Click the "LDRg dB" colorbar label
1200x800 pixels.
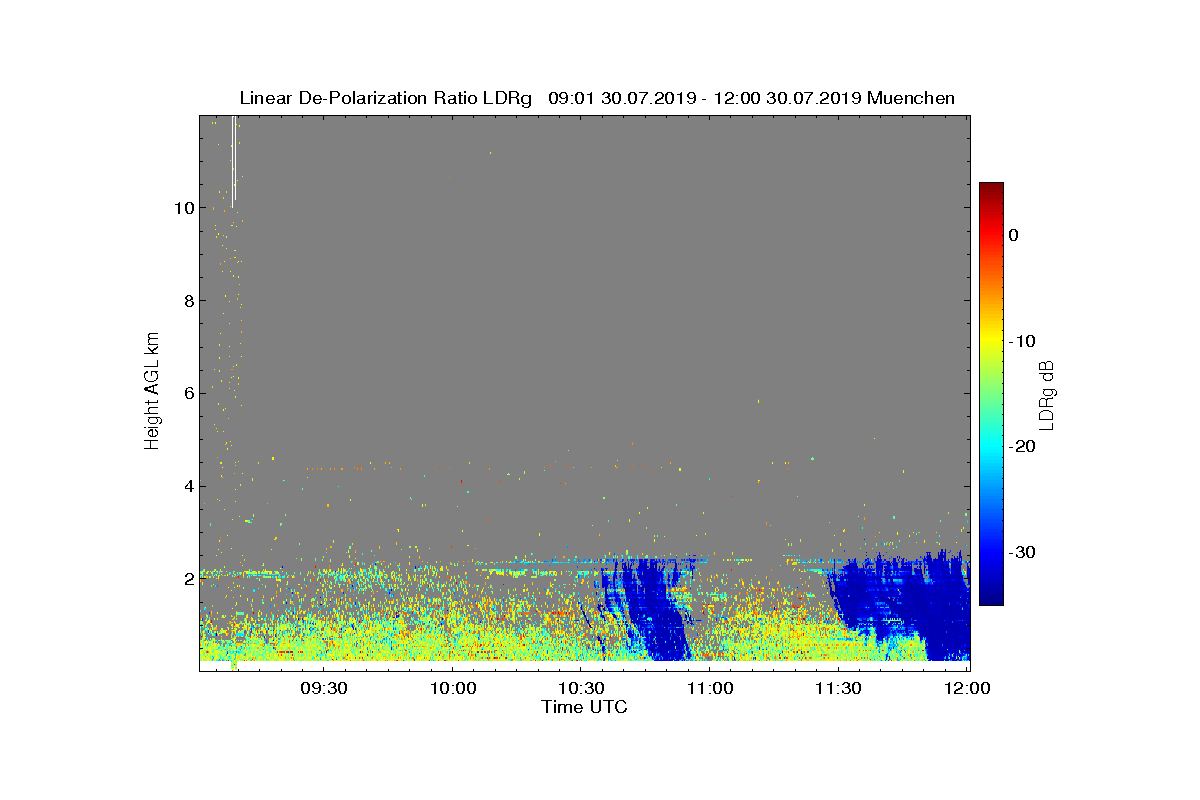1047,394
